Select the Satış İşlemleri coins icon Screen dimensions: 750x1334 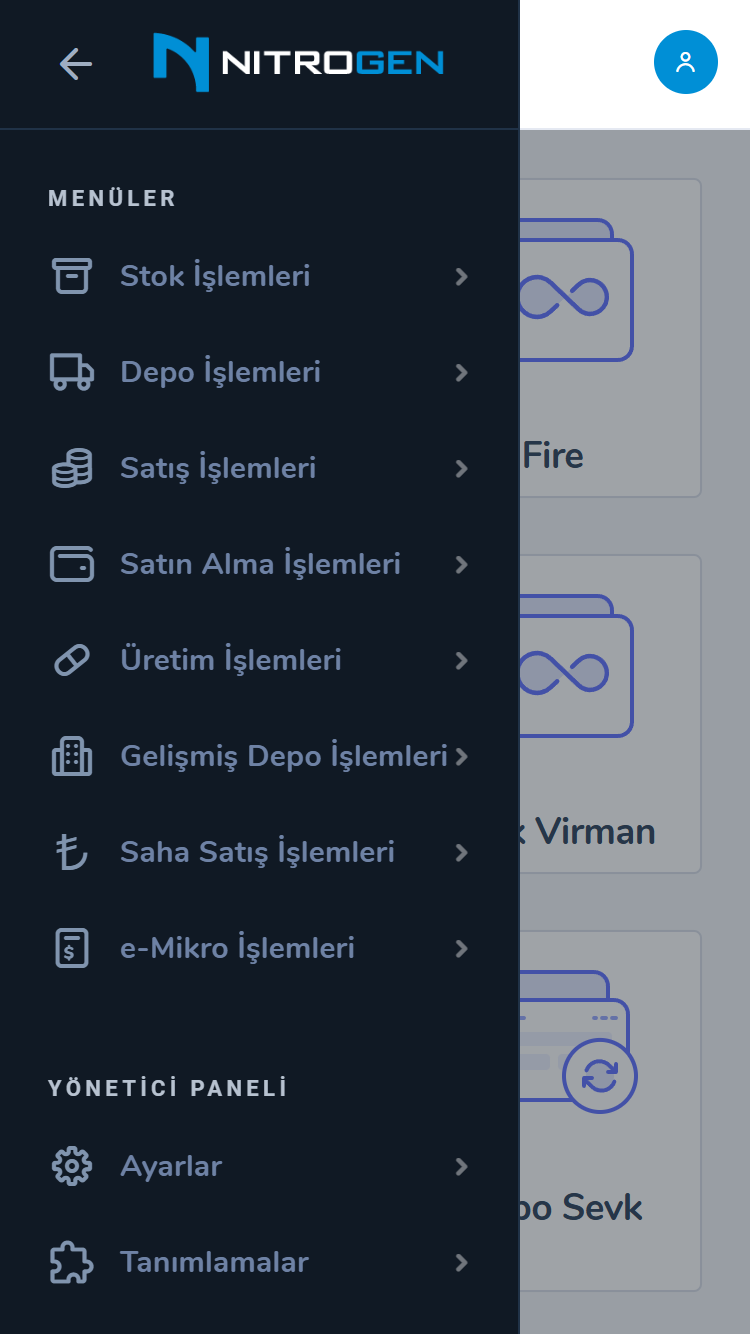pos(71,468)
